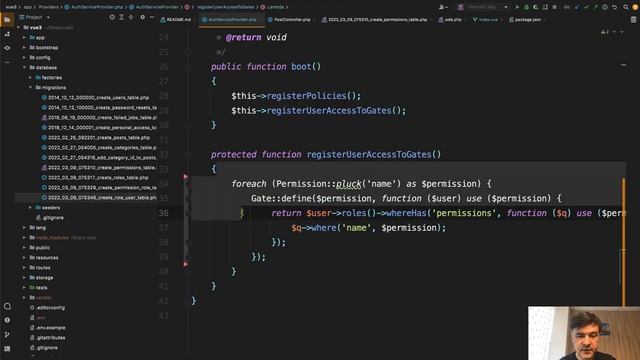Toggle the eye icon in left sidebar
Viewport: 640px width, 360px height.
coord(7,48)
